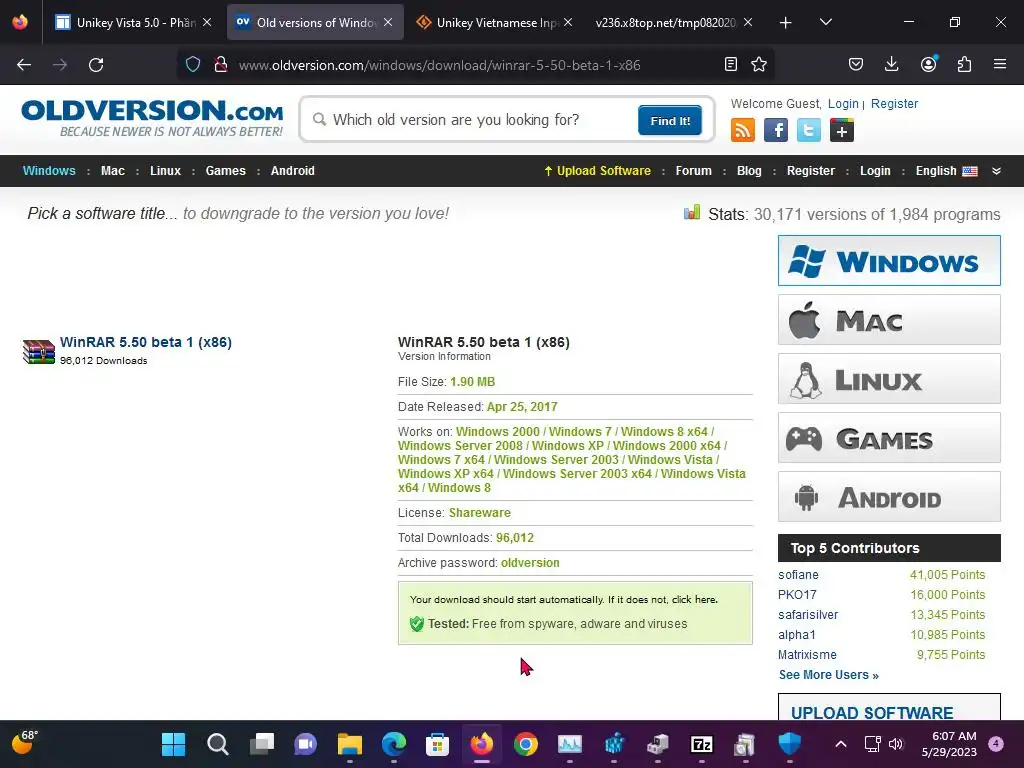The width and height of the screenshot is (1024, 768).
Task: Select the Games sidebar banner
Action: tap(889, 438)
